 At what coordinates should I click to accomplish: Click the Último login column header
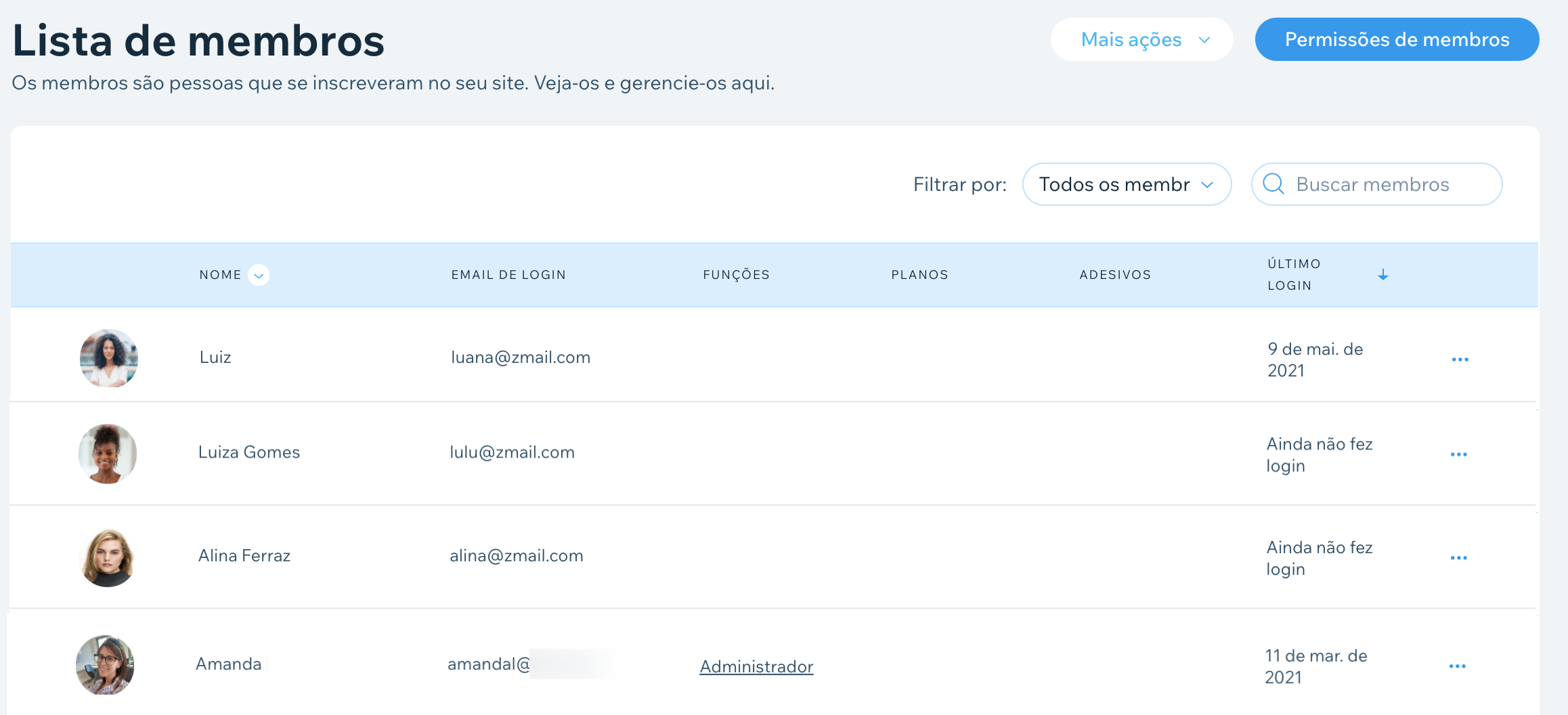(x=1294, y=274)
